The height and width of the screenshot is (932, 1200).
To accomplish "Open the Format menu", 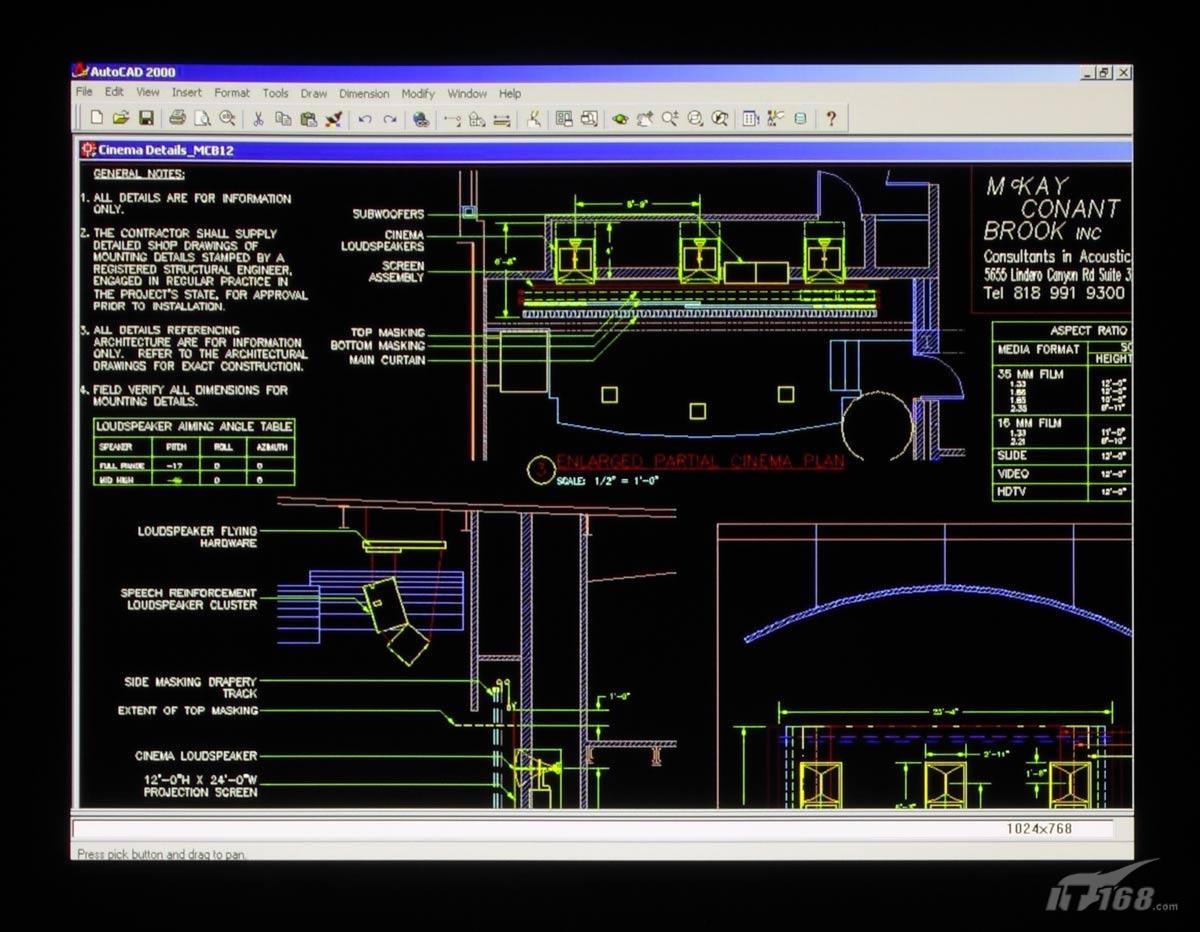I will point(232,93).
